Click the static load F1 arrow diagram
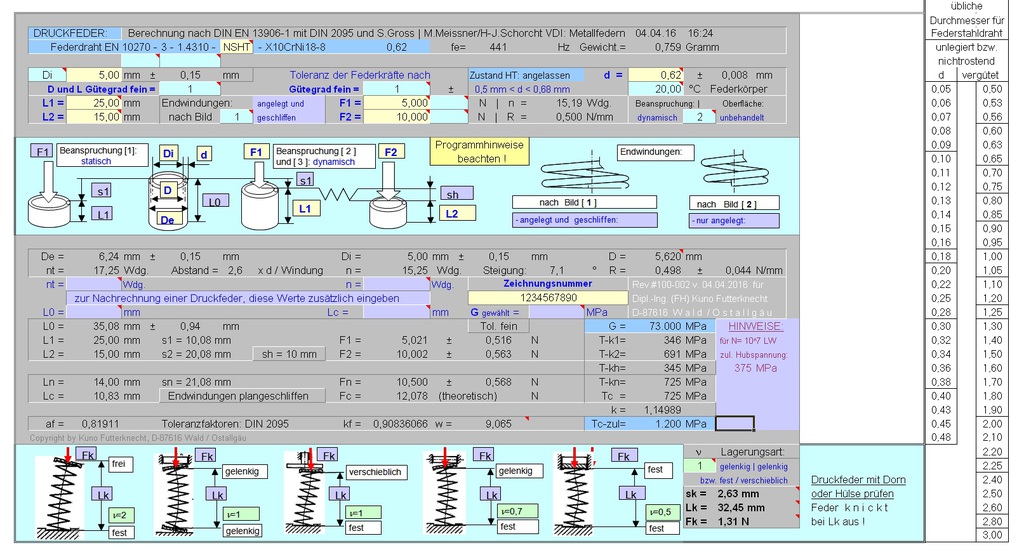Viewport: 1024px width, 555px height. [x=41, y=185]
